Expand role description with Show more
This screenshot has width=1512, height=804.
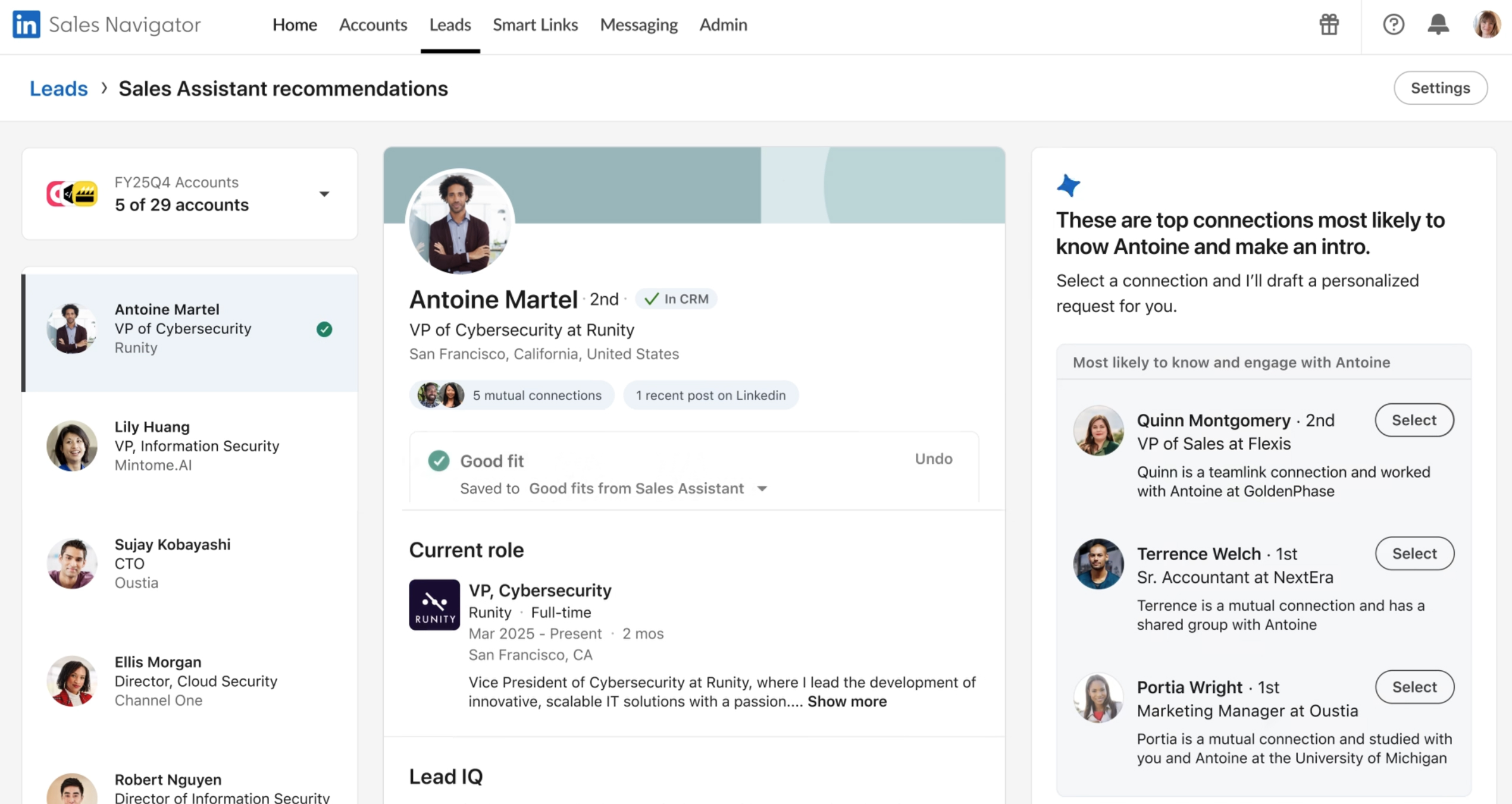pyautogui.click(x=847, y=702)
